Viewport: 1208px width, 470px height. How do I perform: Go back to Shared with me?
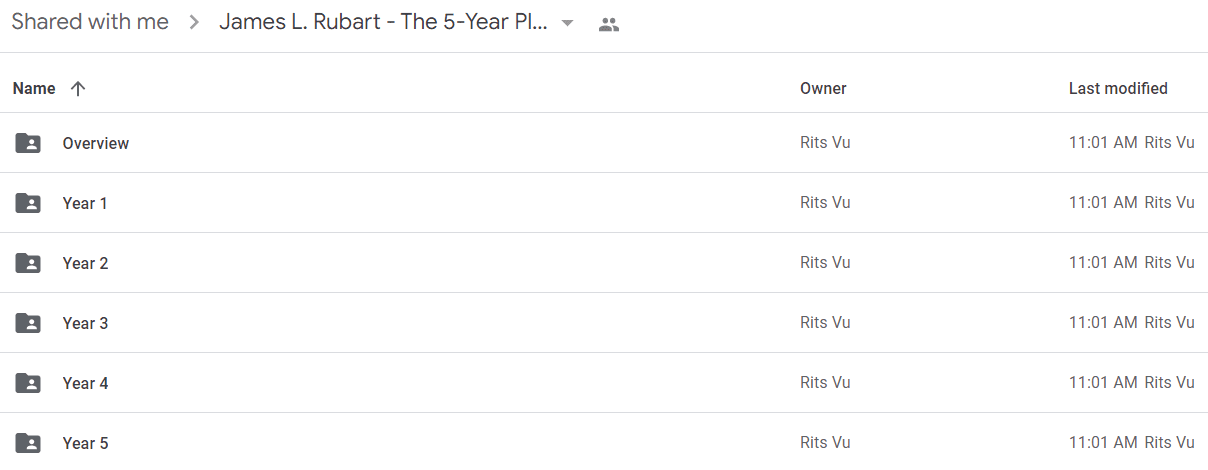[x=90, y=22]
